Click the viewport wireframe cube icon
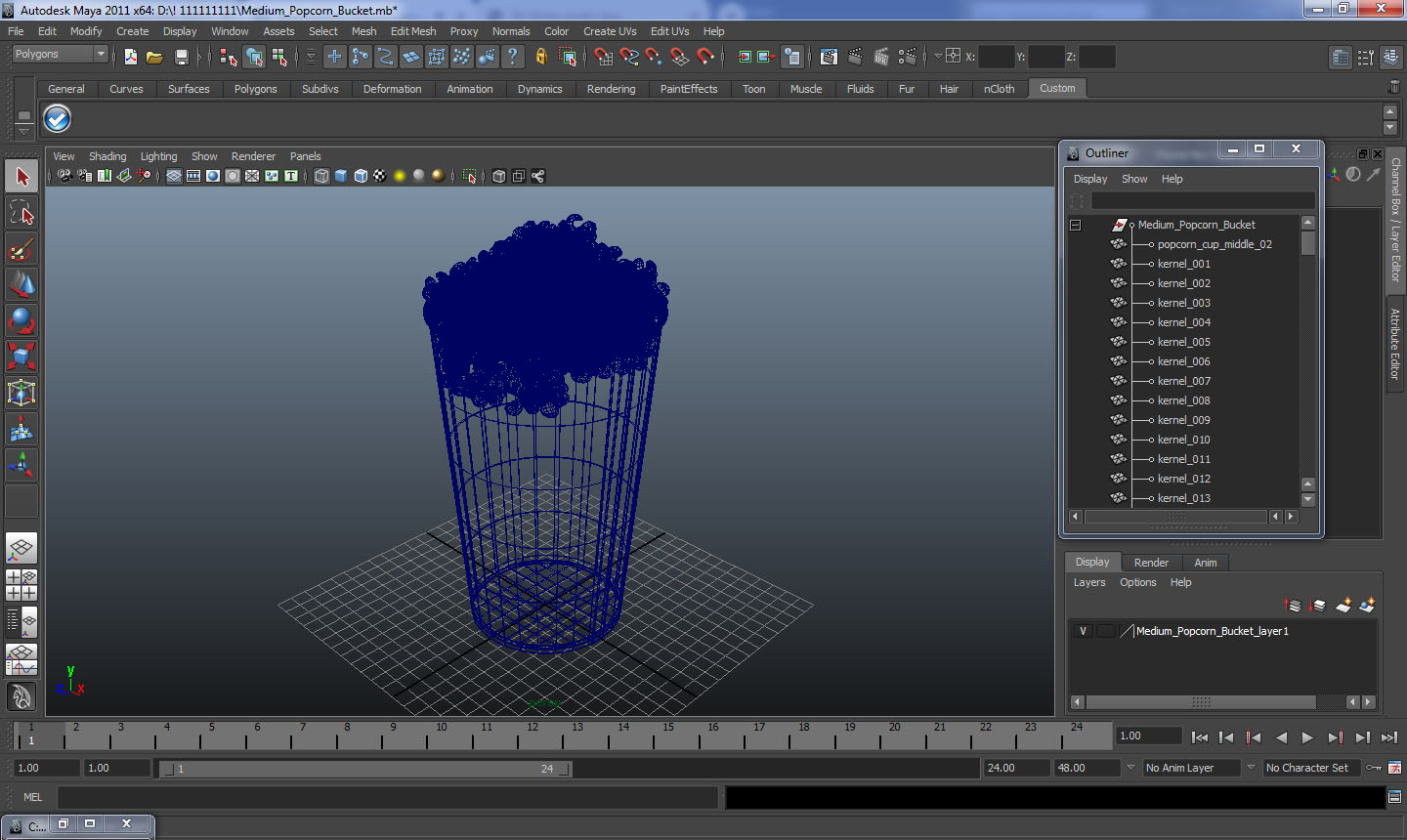1407x840 pixels. (321, 176)
